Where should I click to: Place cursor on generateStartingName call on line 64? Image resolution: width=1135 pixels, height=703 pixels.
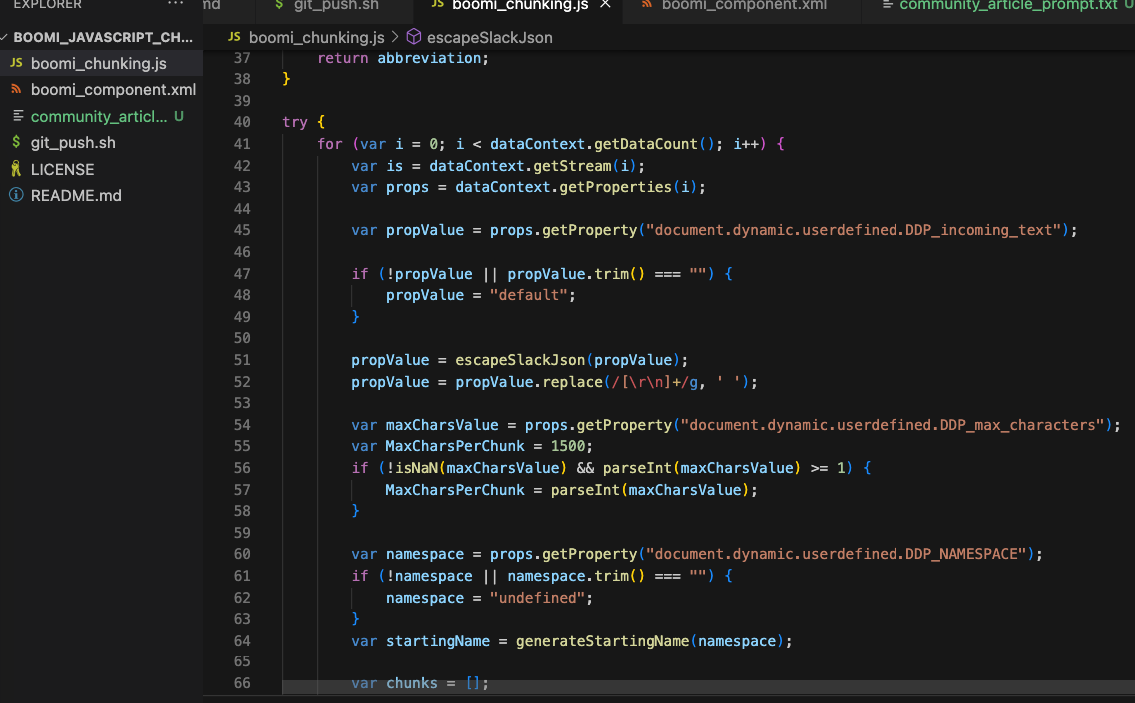point(602,640)
